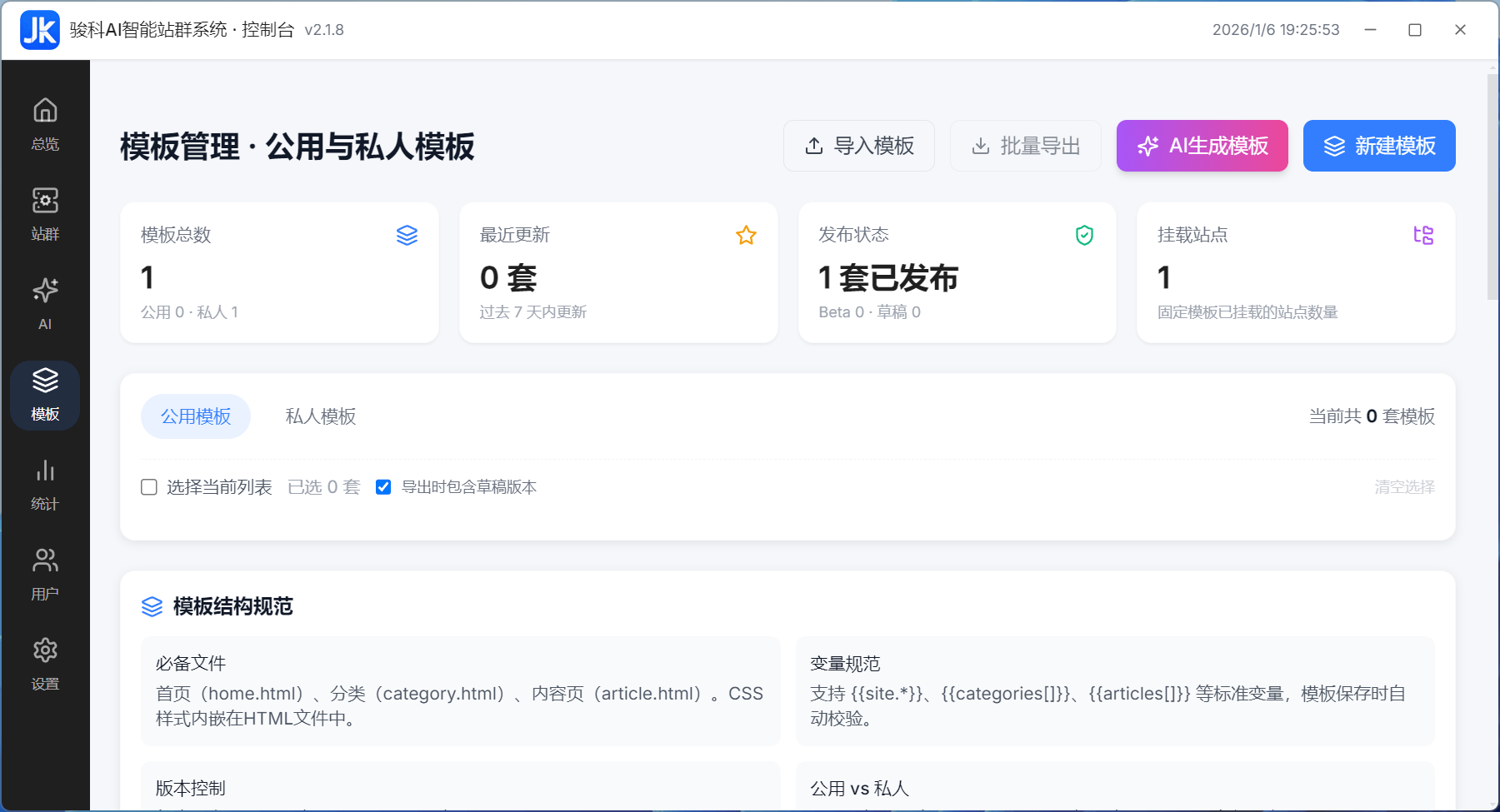This screenshot has height=812, width=1500.
Task: Click the AI生成模板 button
Action: tap(1202, 146)
